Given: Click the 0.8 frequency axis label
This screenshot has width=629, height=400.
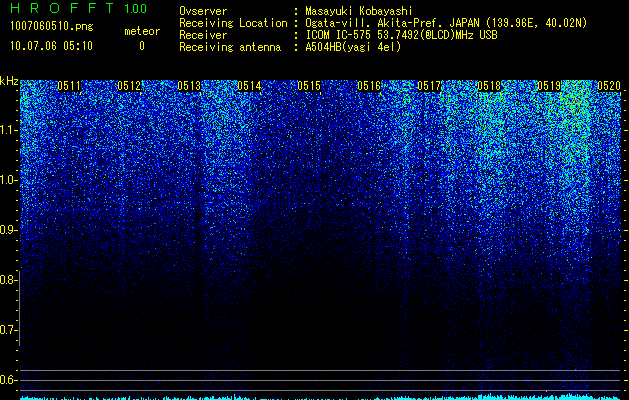Looking at the screenshot, I should pyautogui.click(x=8, y=280).
